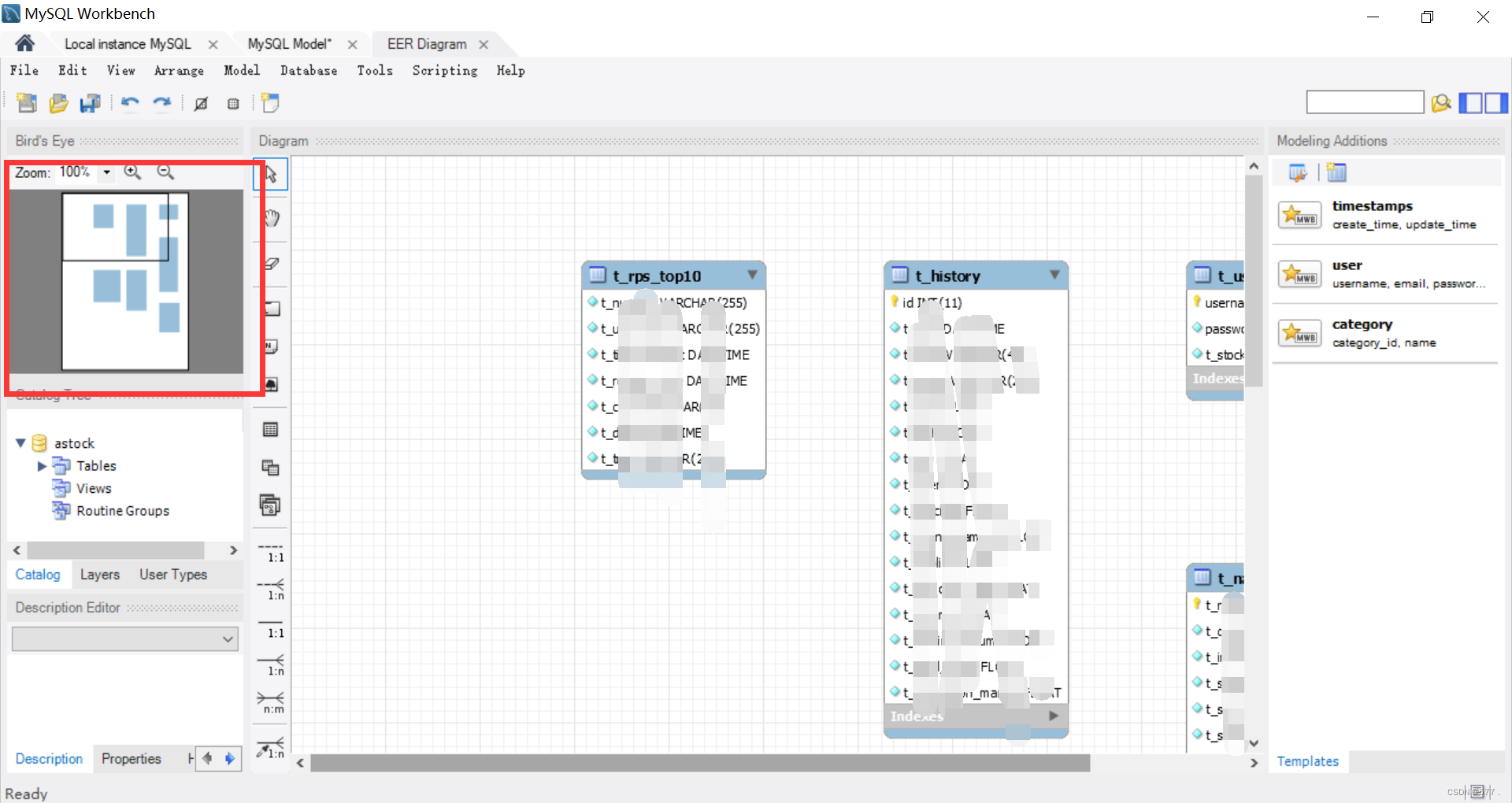Open the Properties tab
Image resolution: width=1512 pixels, height=803 pixels.
tap(132, 759)
